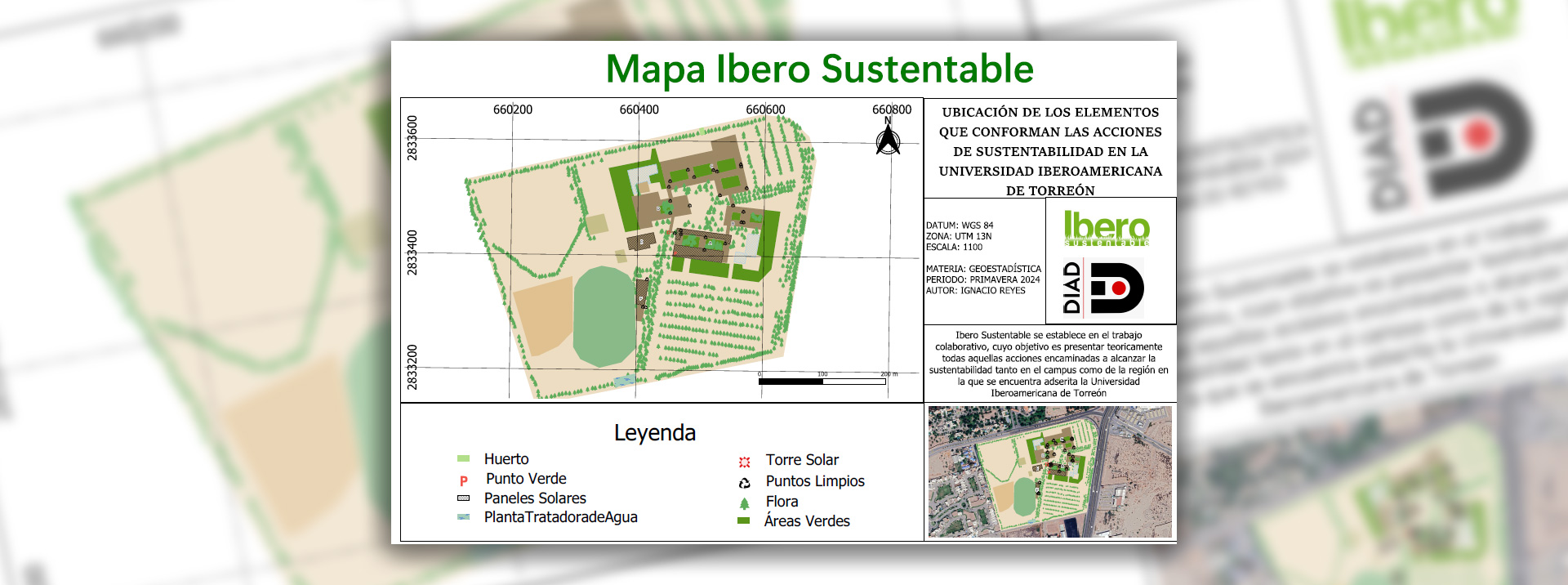Pick the light green Huerto legend swatch
Screen dimensions: 1568x585
click(464, 459)
